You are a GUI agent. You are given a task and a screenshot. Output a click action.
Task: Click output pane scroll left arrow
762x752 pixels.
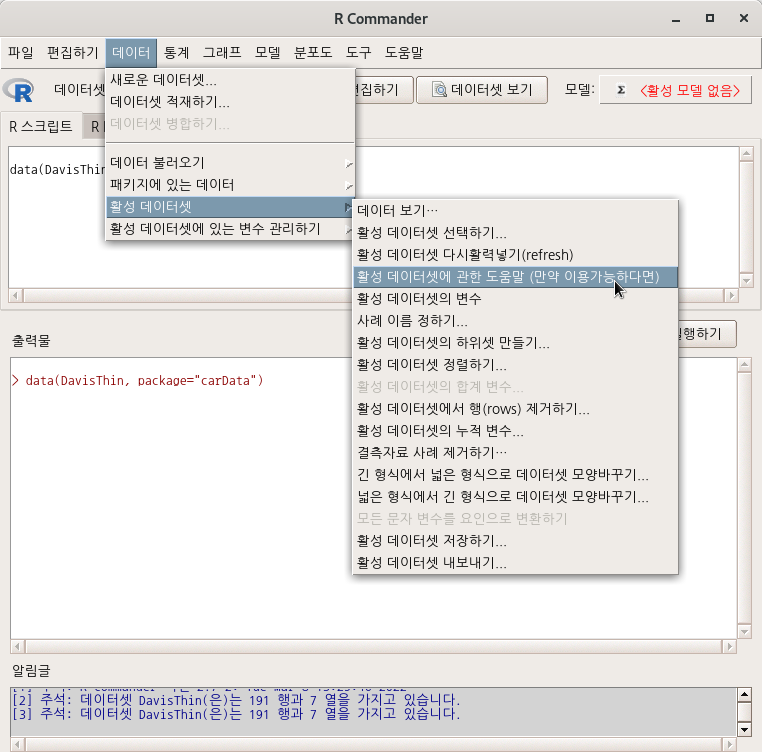click(x=18, y=647)
